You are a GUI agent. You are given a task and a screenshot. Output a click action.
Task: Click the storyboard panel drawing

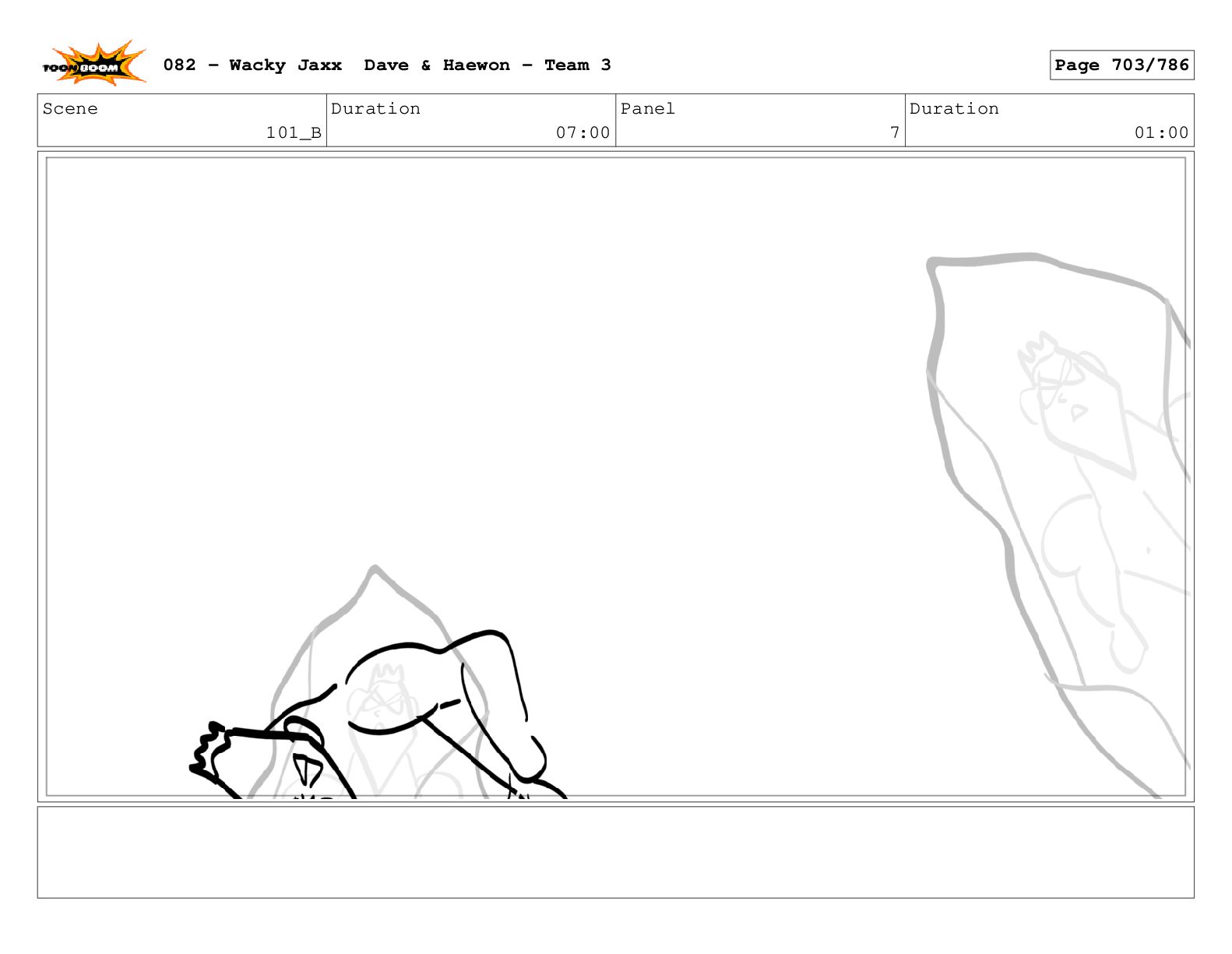pyautogui.click(x=615, y=477)
